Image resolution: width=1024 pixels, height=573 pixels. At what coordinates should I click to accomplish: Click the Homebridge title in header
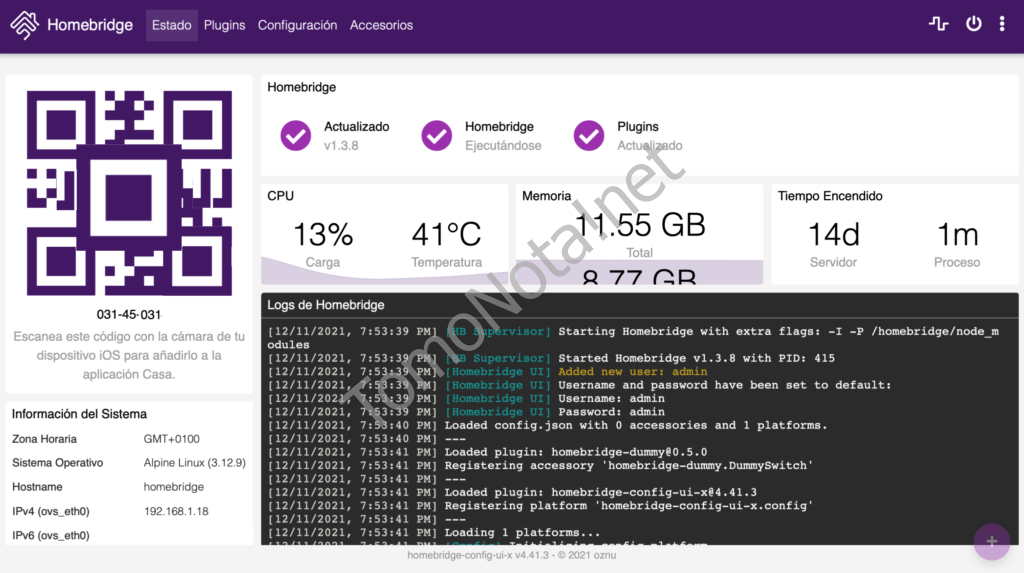[90, 25]
